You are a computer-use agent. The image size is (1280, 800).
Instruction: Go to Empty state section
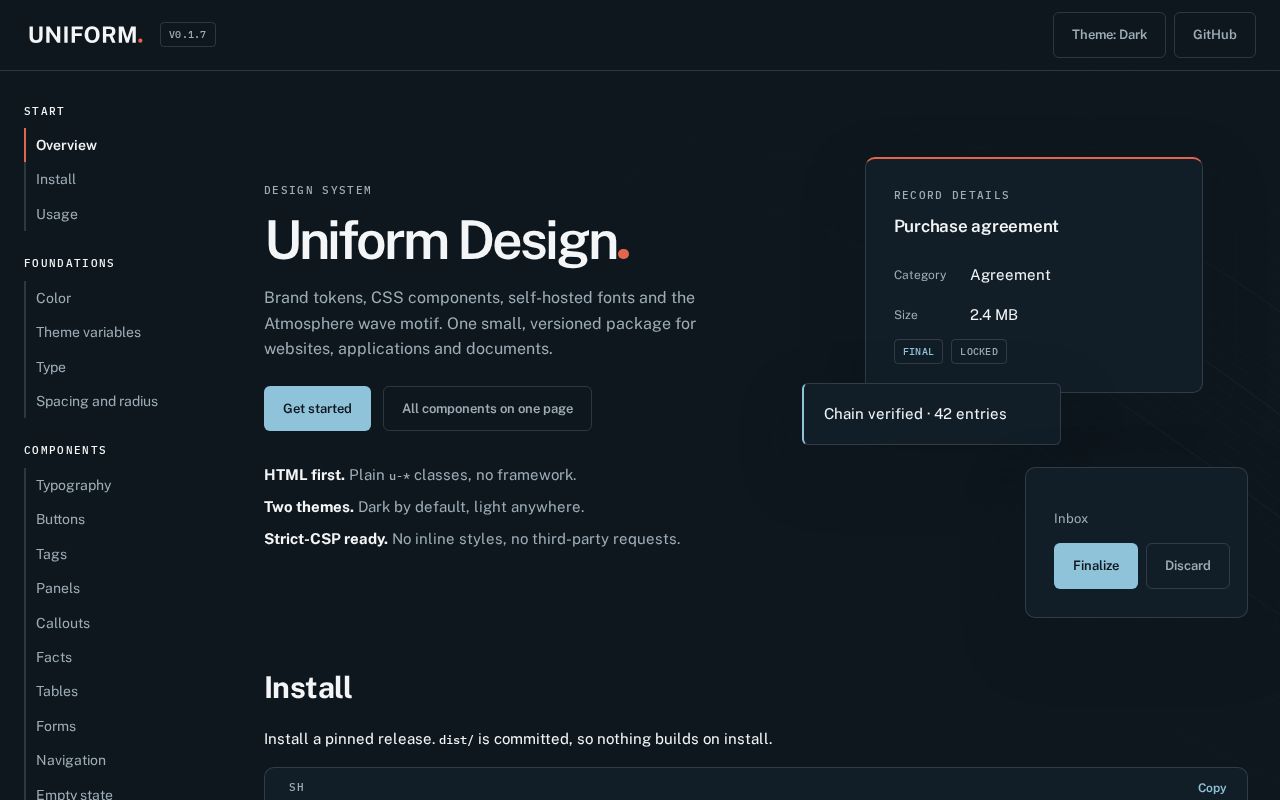click(74, 794)
